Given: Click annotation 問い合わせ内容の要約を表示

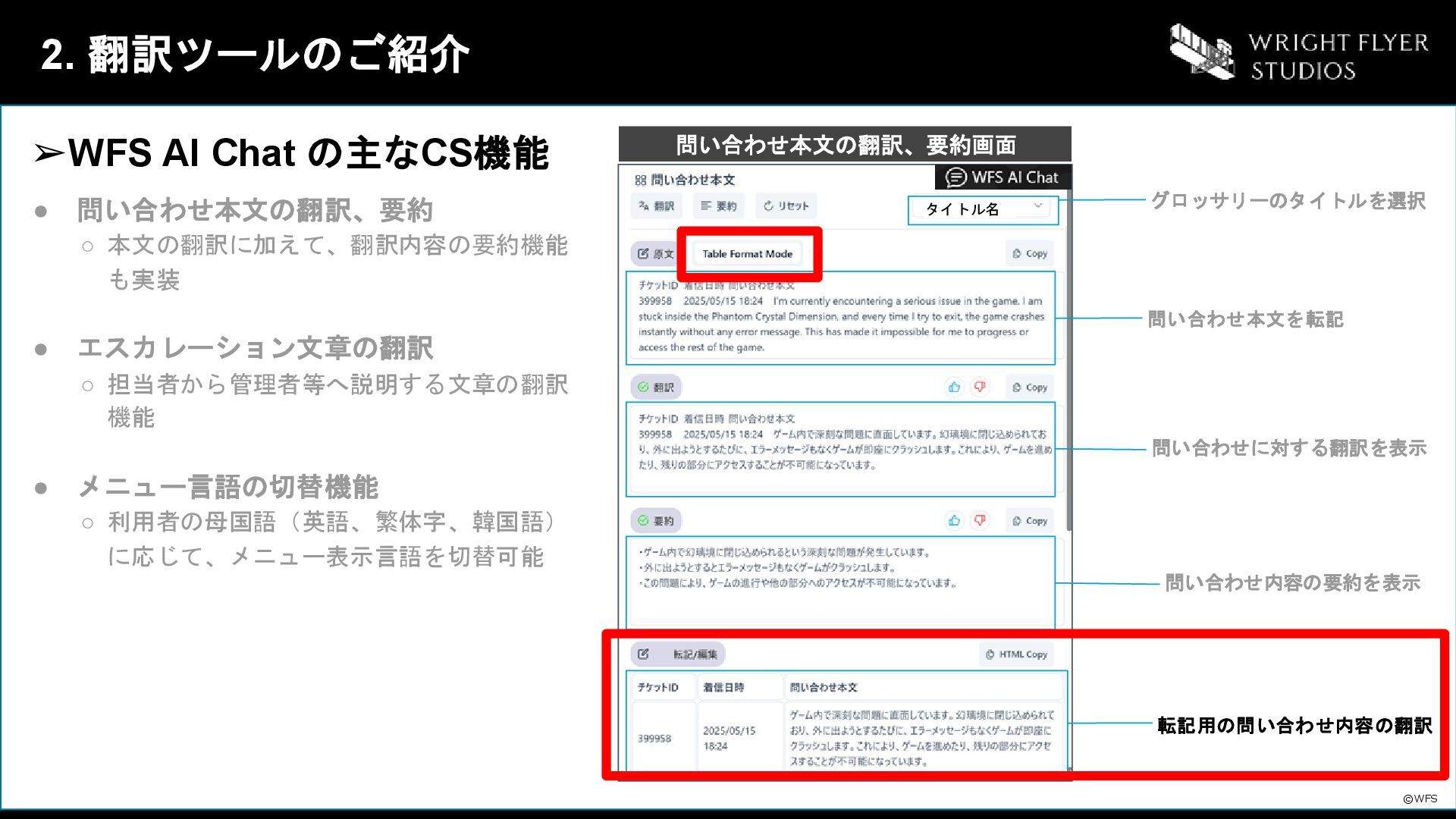Looking at the screenshot, I should coord(1292,583).
